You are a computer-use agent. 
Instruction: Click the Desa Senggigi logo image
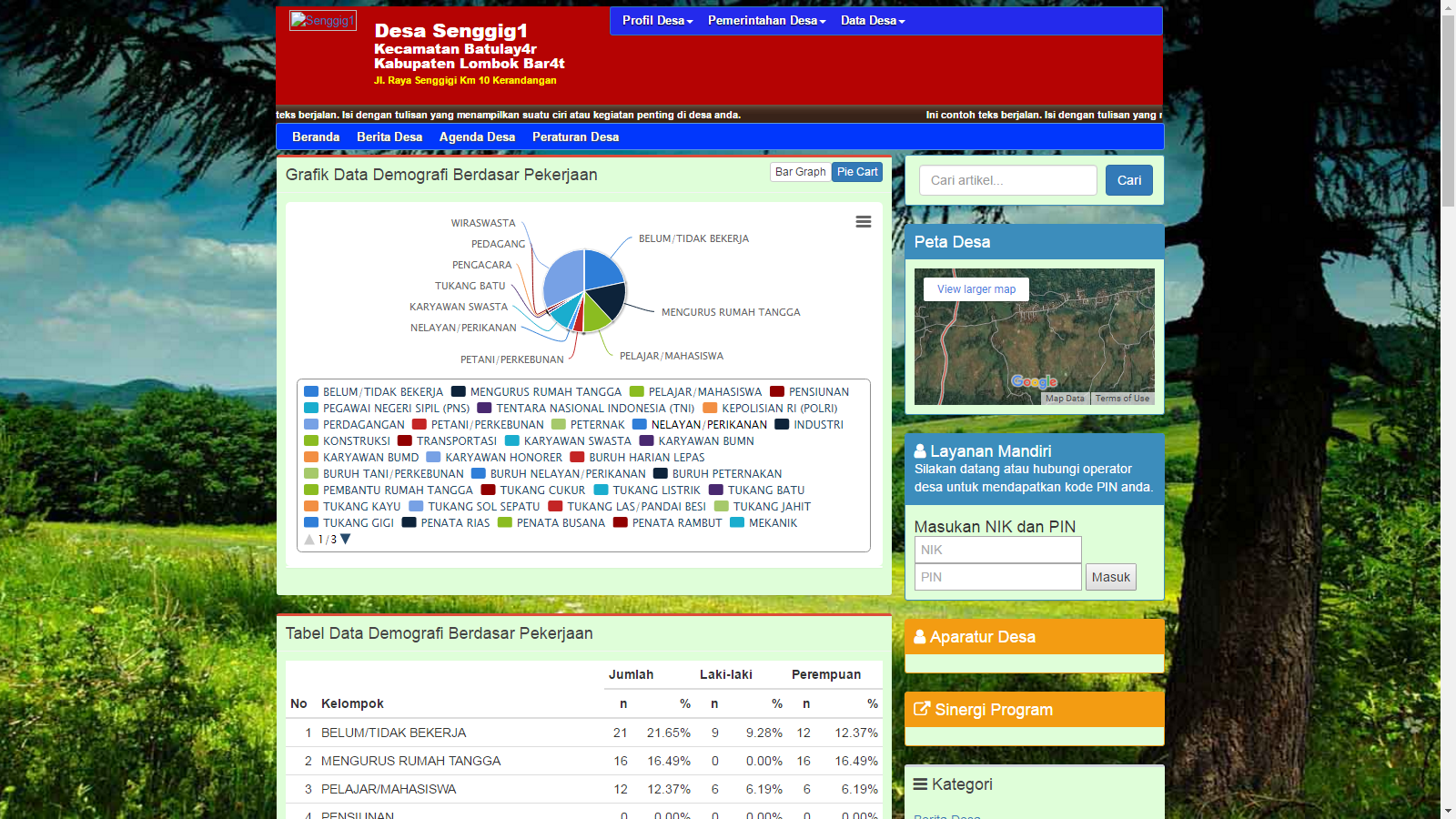tap(322, 20)
